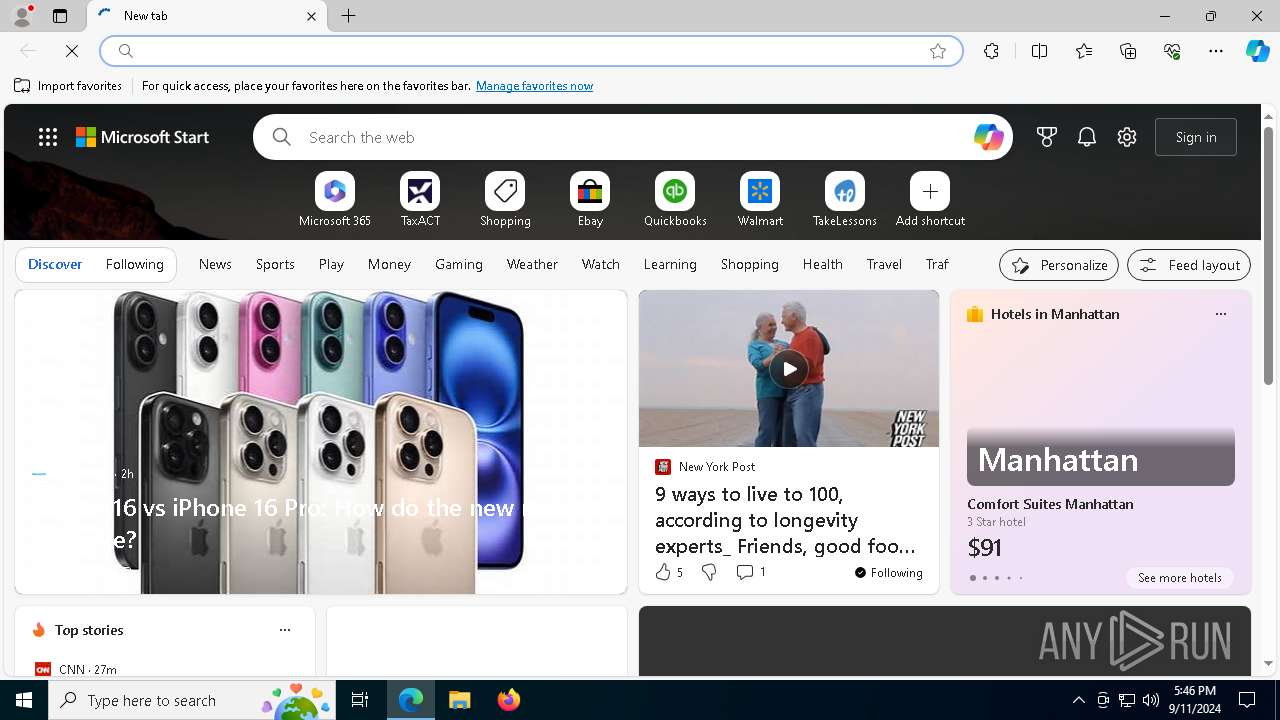The height and width of the screenshot is (720, 1280).
Task: Open the Walmart shortcut
Action: click(760, 200)
